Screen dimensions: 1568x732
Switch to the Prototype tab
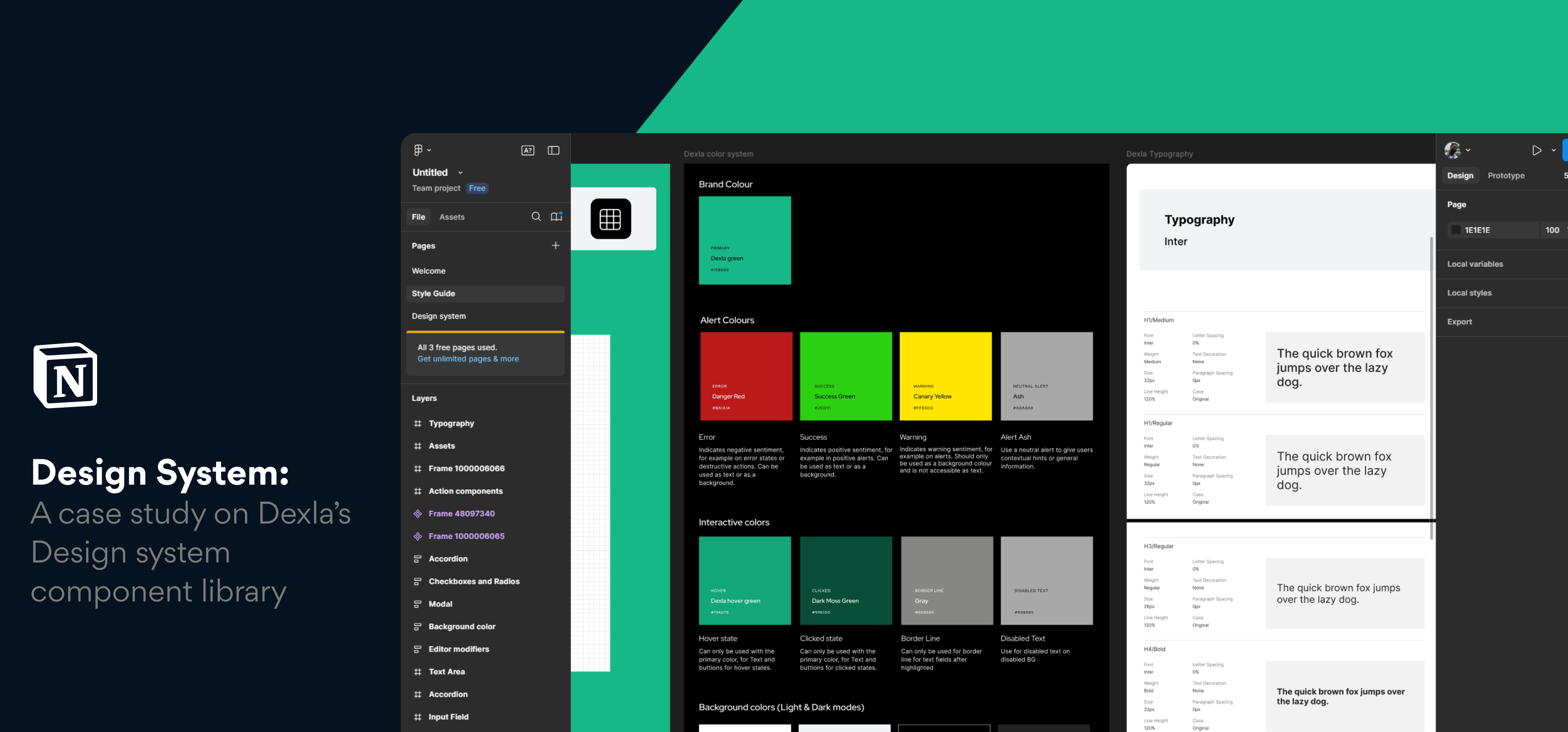1506,175
